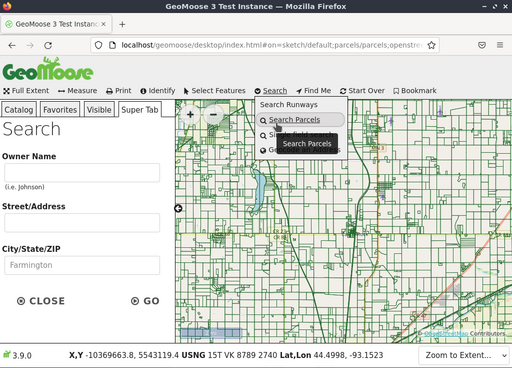Click the page info icon in address bar
The image size is (512, 368).
pyautogui.click(x=113, y=45)
